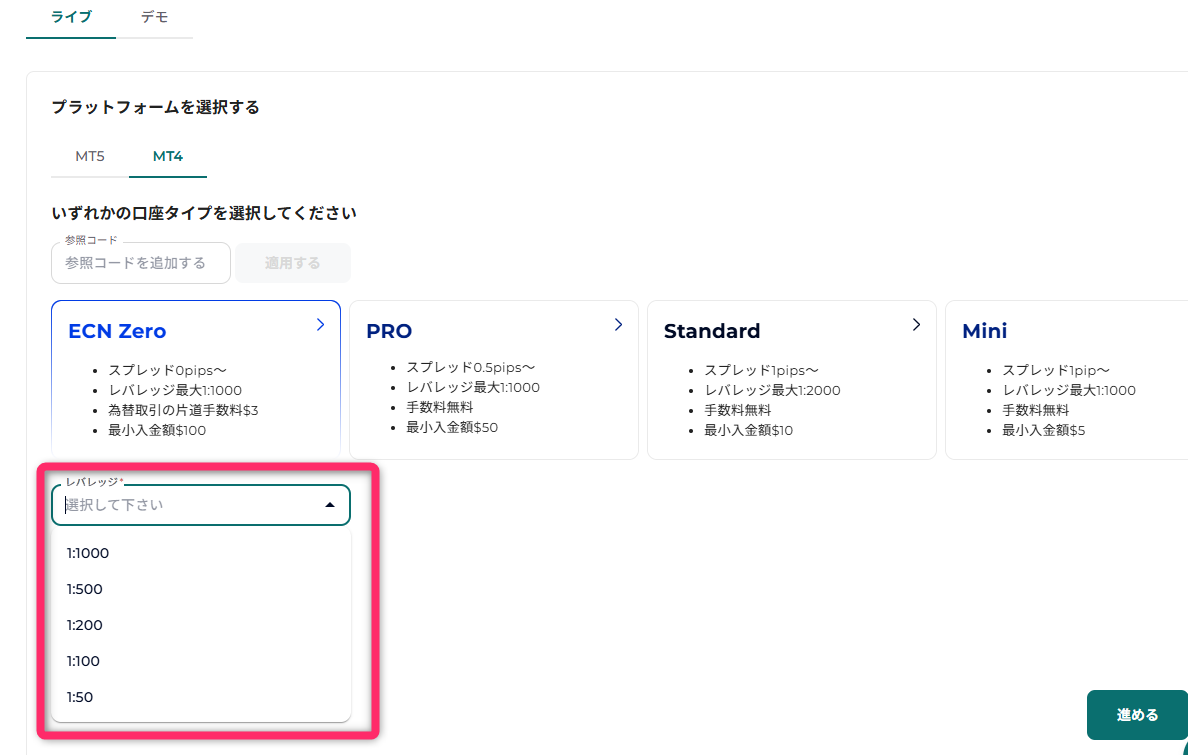Click PRO text スプレッド0.5pips〜
The width and height of the screenshot is (1188, 755).
(x=471, y=368)
